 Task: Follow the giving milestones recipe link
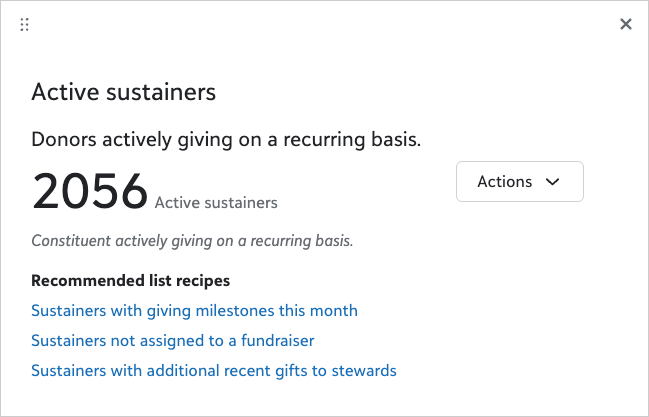[194, 311]
